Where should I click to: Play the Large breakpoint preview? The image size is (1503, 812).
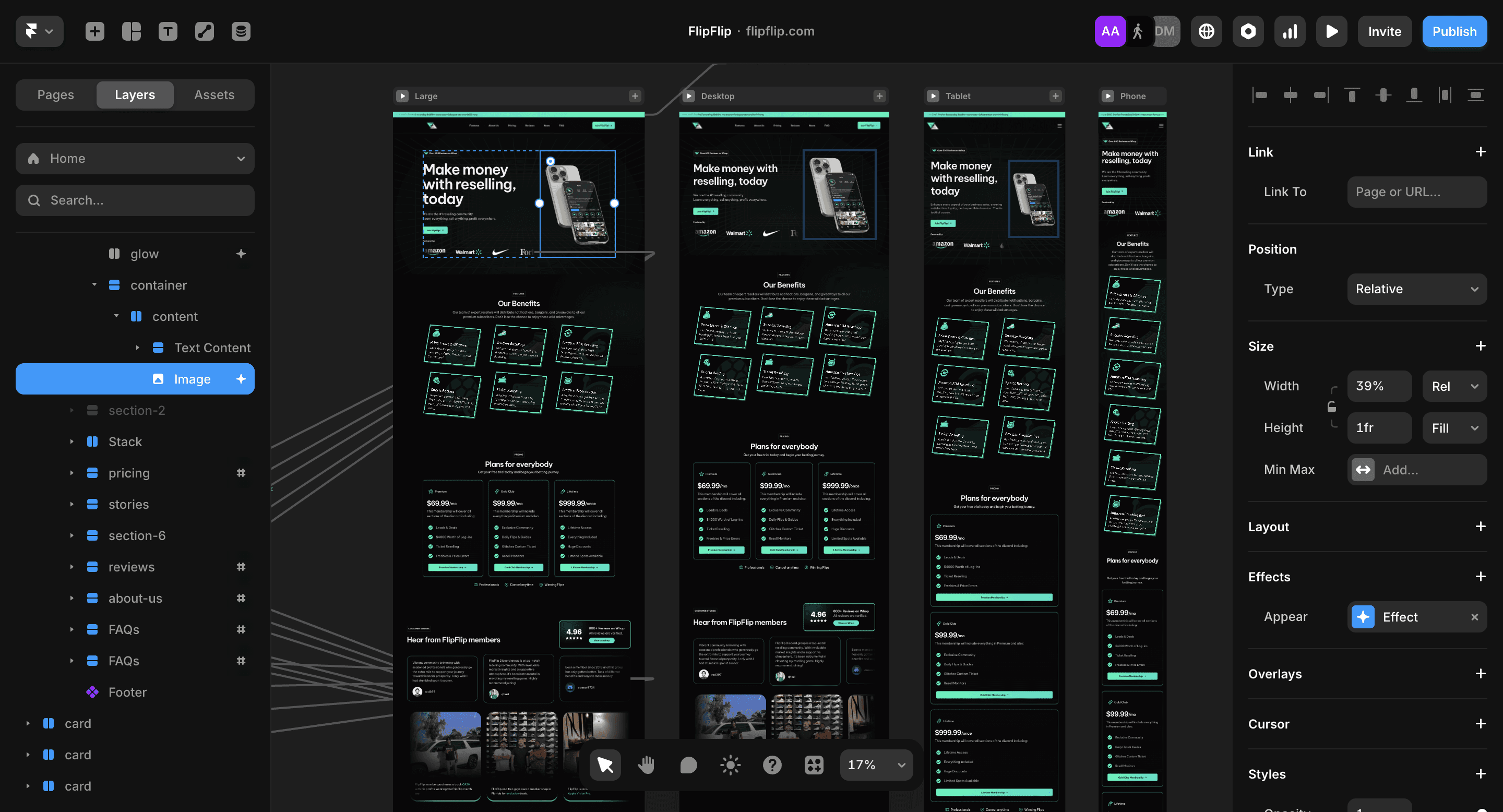click(402, 95)
